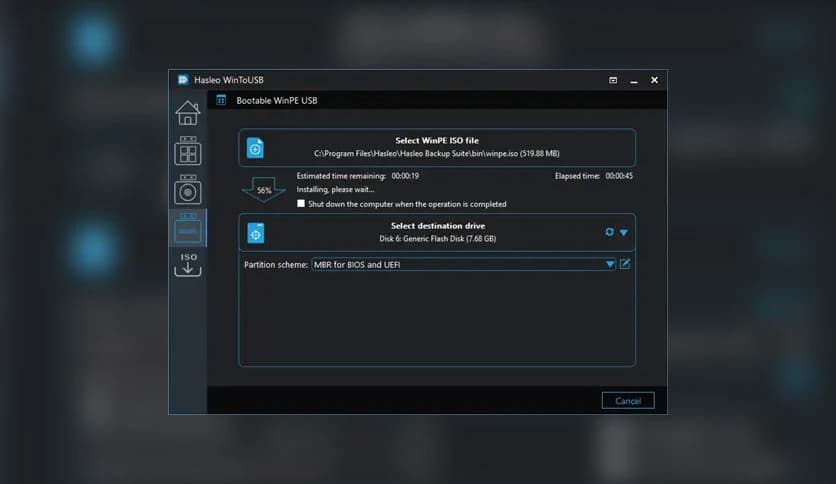Open the title bar menu icon
The image size is (836, 484).
click(613, 80)
